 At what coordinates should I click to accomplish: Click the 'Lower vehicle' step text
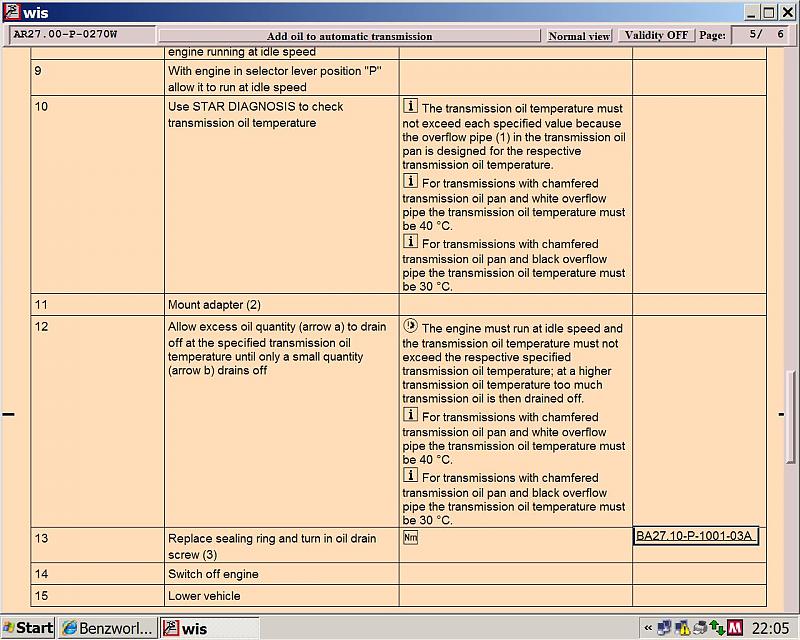(x=204, y=596)
